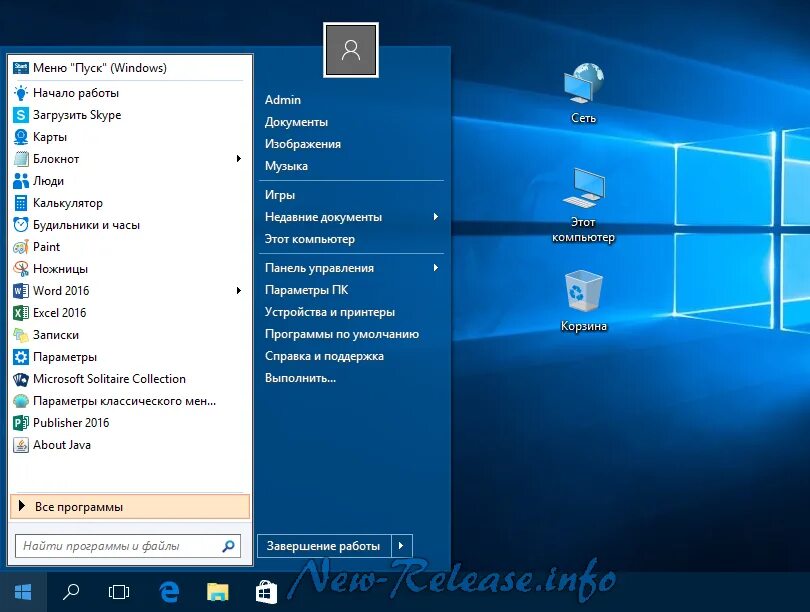The image size is (810, 612).
Task: Open Справка и поддержка
Action: pyautogui.click(x=324, y=356)
